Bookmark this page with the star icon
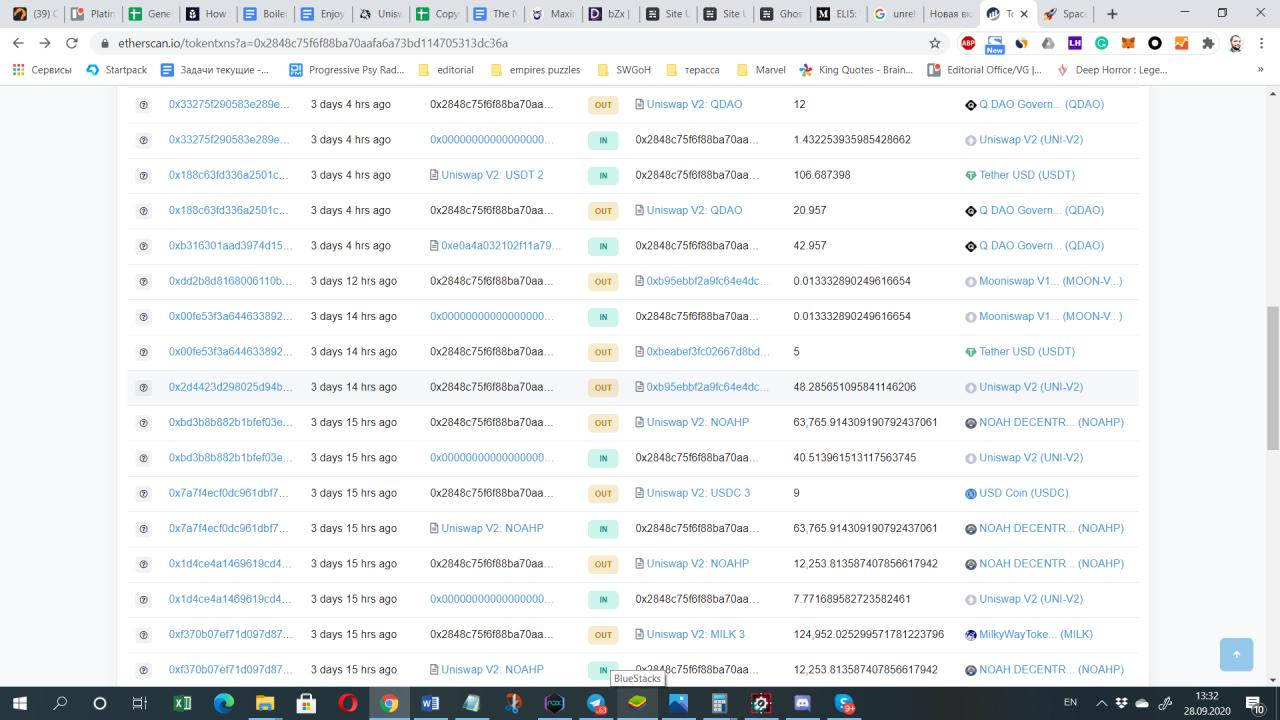The width and height of the screenshot is (1280, 720). point(935,43)
